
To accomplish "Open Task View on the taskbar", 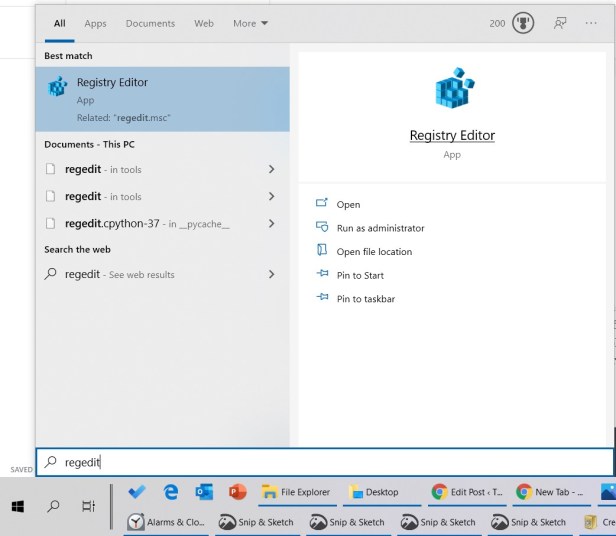I will click(x=88, y=506).
